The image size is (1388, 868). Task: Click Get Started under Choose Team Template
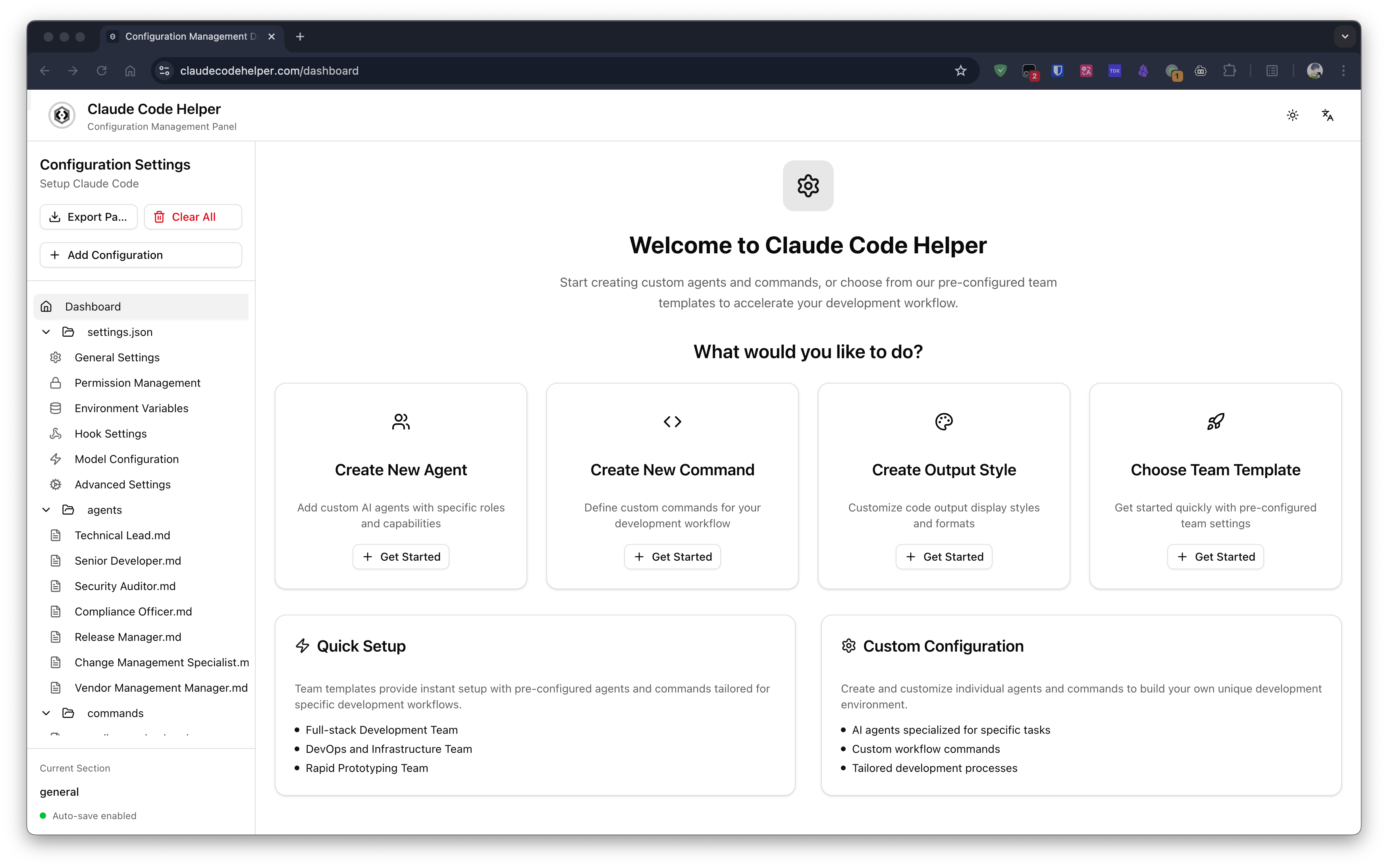click(1215, 557)
